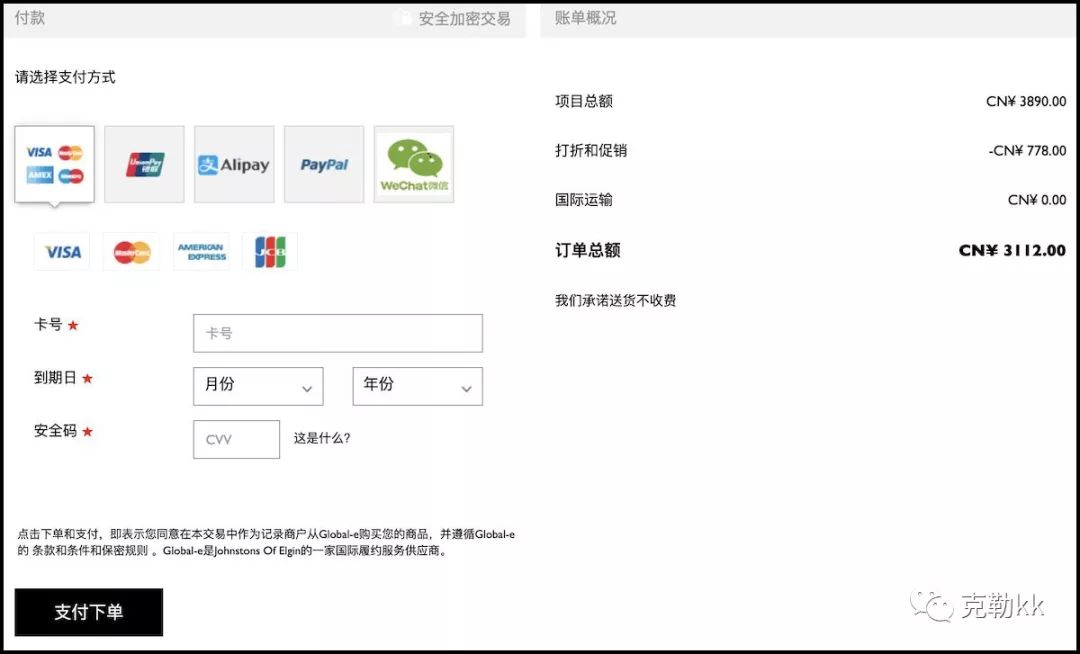This screenshot has width=1080, height=654.
Task: Choose the WeChat Pay payment option
Action: (413, 164)
